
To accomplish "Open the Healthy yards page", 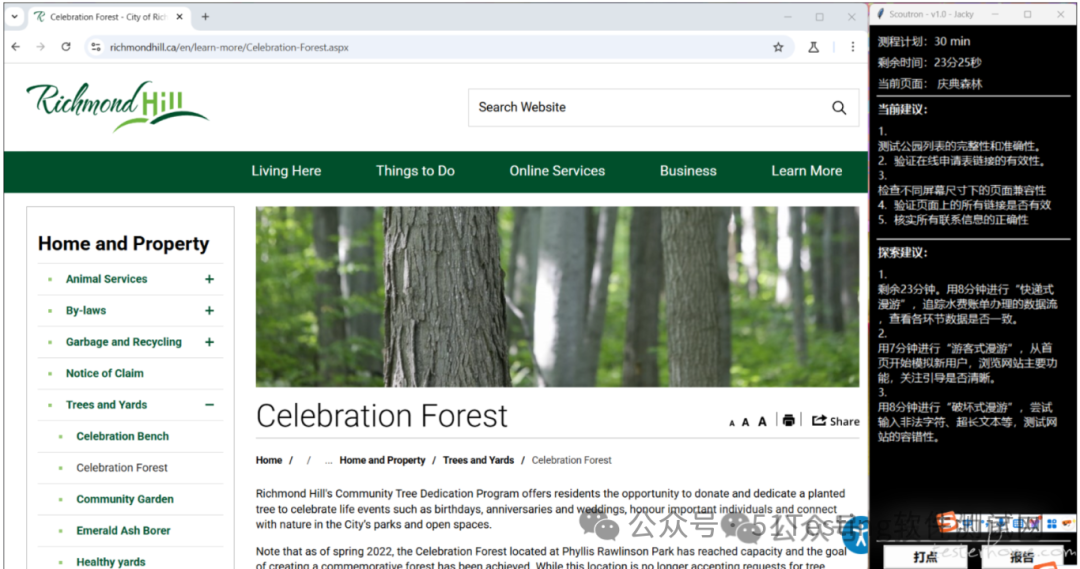I will coord(111,562).
